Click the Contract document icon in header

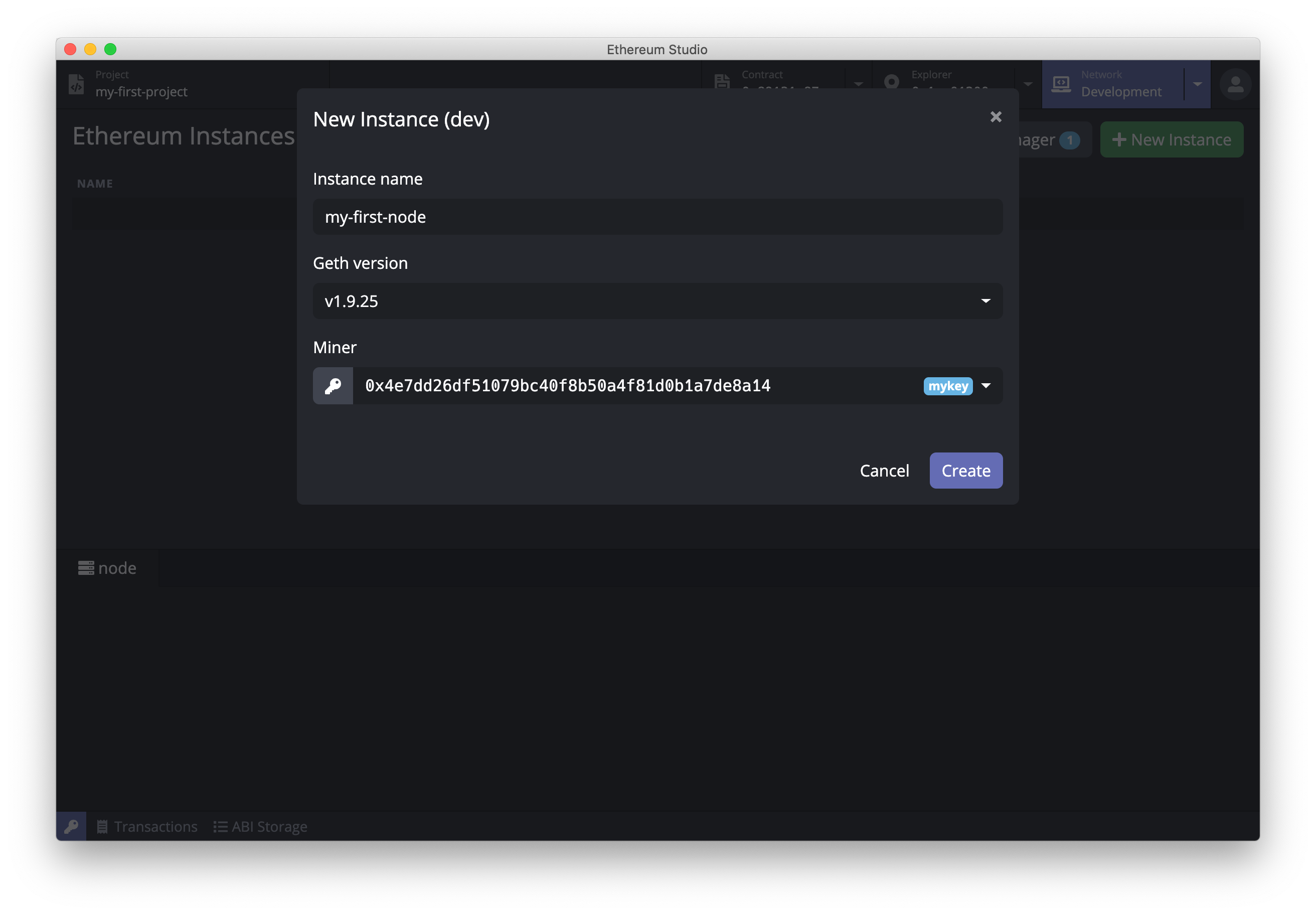coord(722,80)
